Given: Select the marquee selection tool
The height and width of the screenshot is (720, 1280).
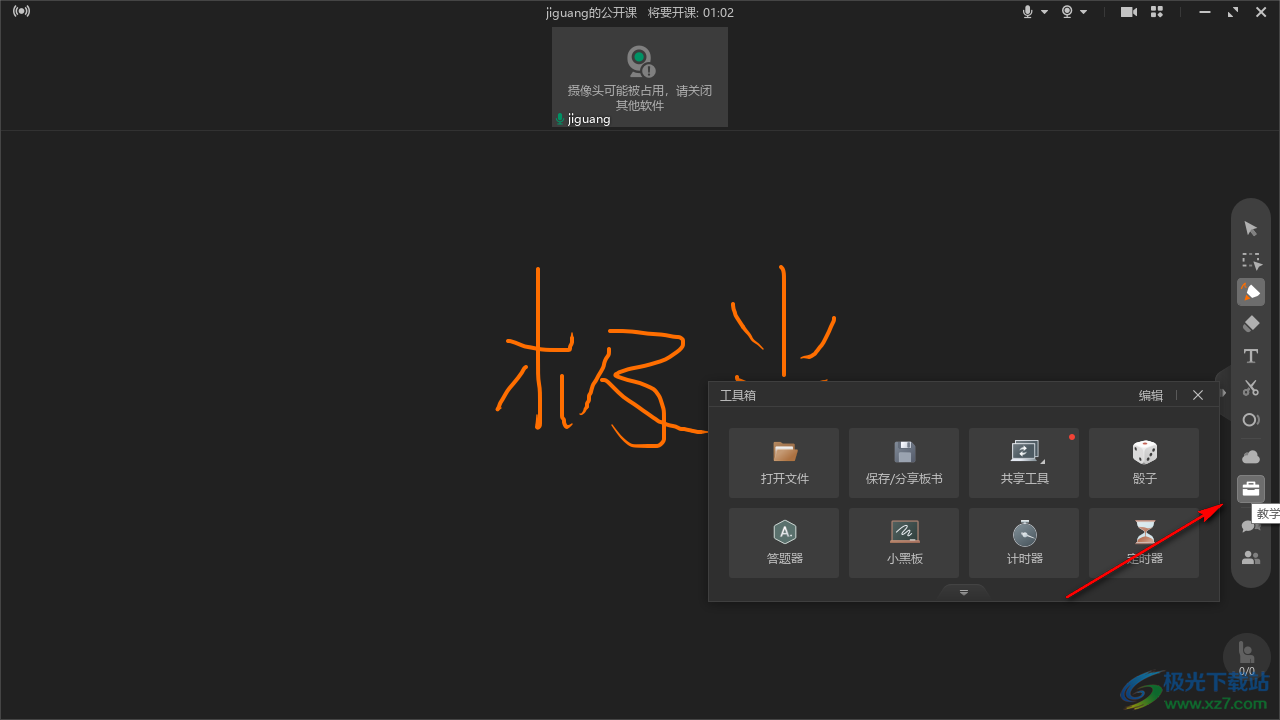Looking at the screenshot, I should (x=1251, y=261).
